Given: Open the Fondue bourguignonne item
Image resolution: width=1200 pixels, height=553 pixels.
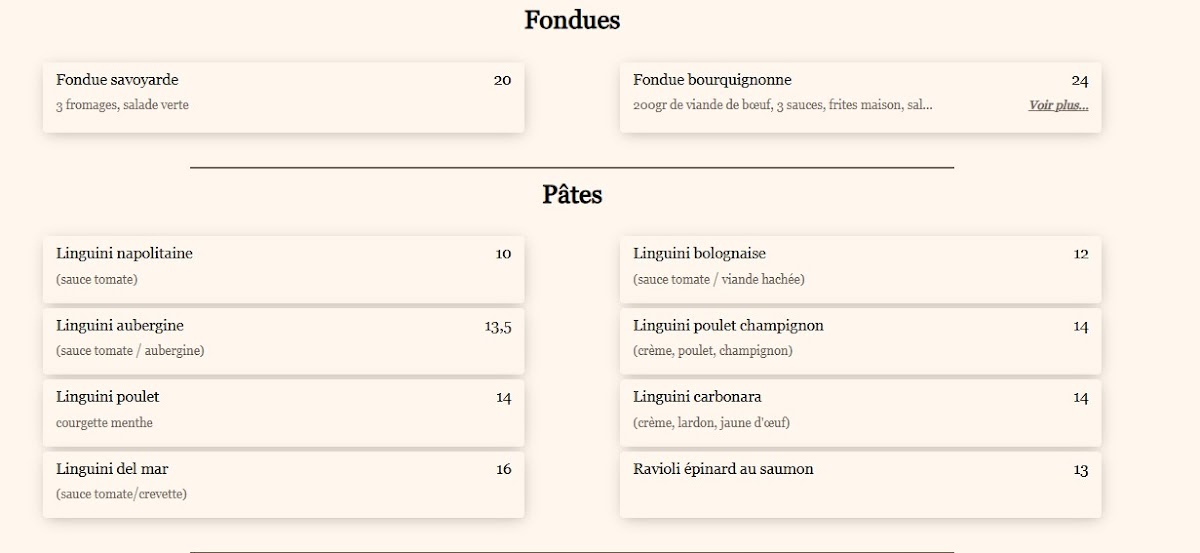Looking at the screenshot, I should coord(860,97).
